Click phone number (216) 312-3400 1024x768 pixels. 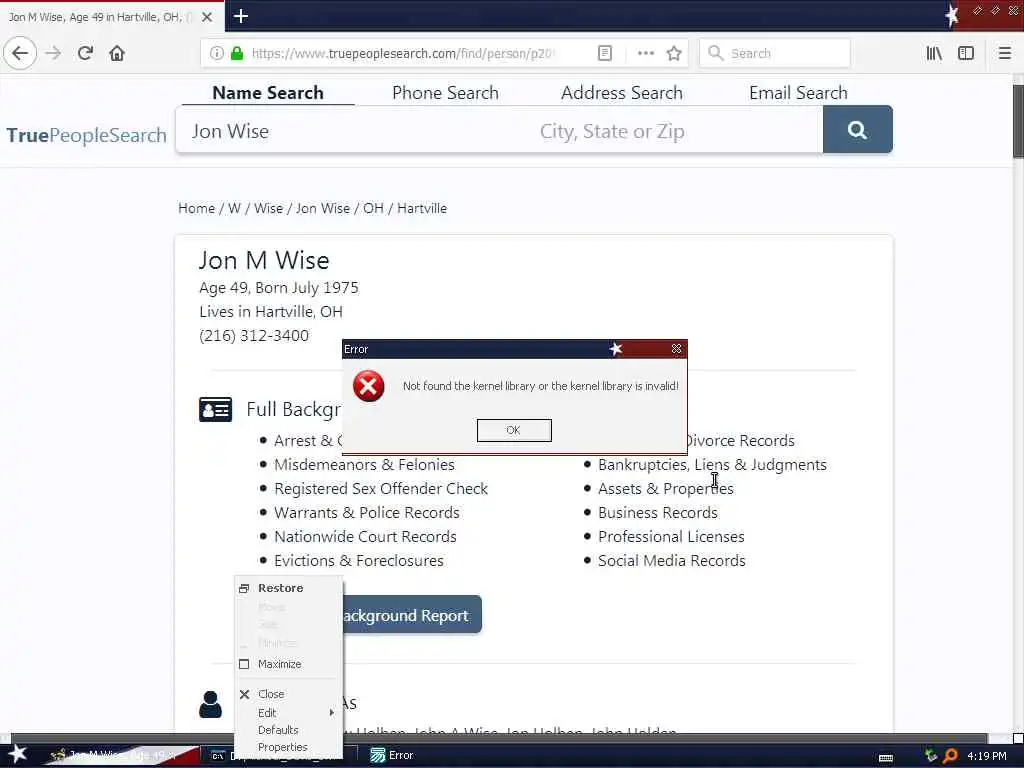click(x=254, y=336)
